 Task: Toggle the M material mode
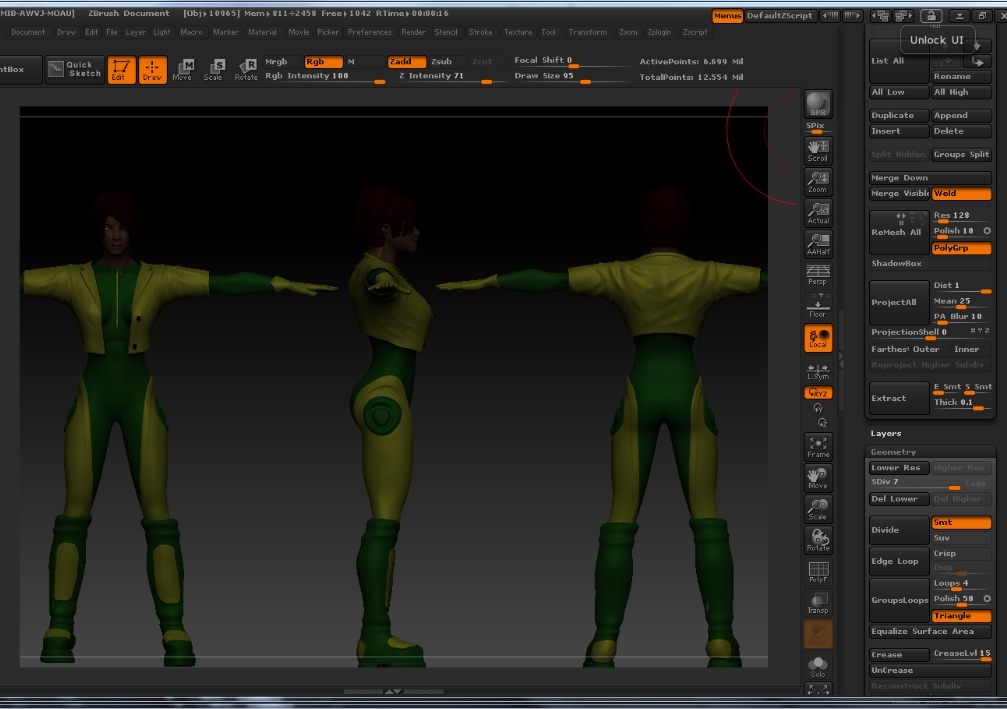(362, 62)
